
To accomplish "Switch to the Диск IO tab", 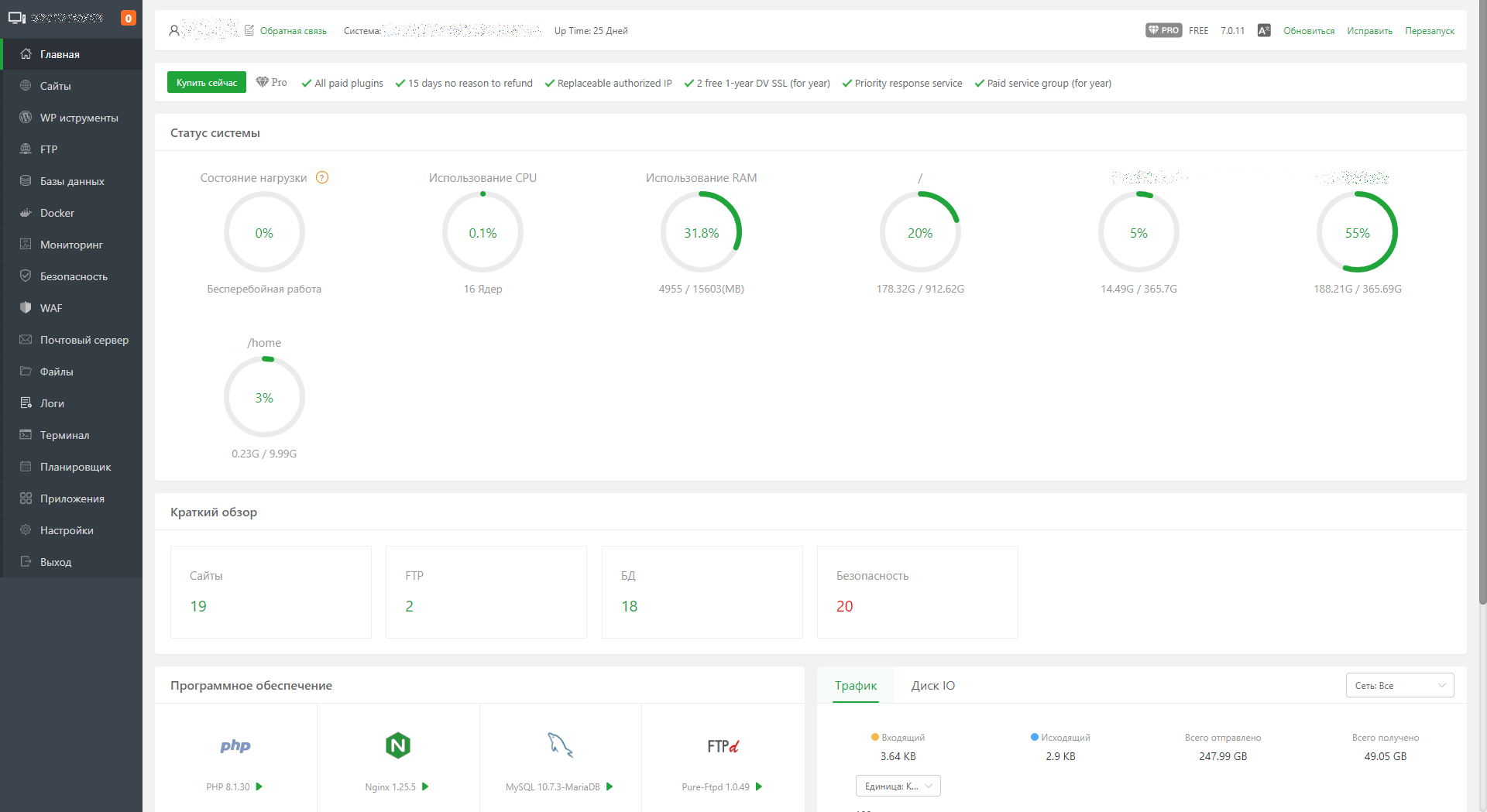I will tap(932, 686).
